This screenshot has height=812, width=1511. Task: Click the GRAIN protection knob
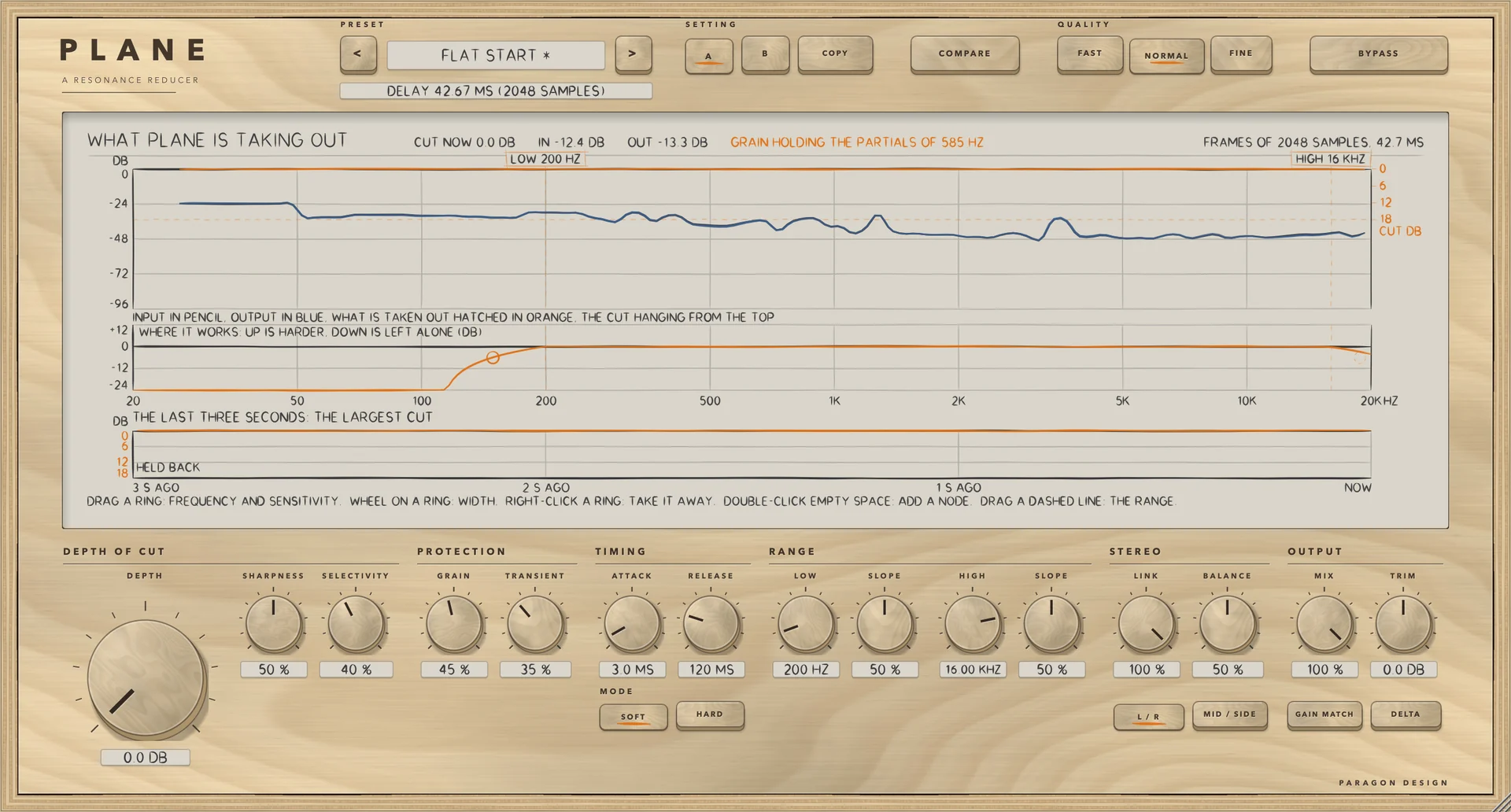coord(454,624)
